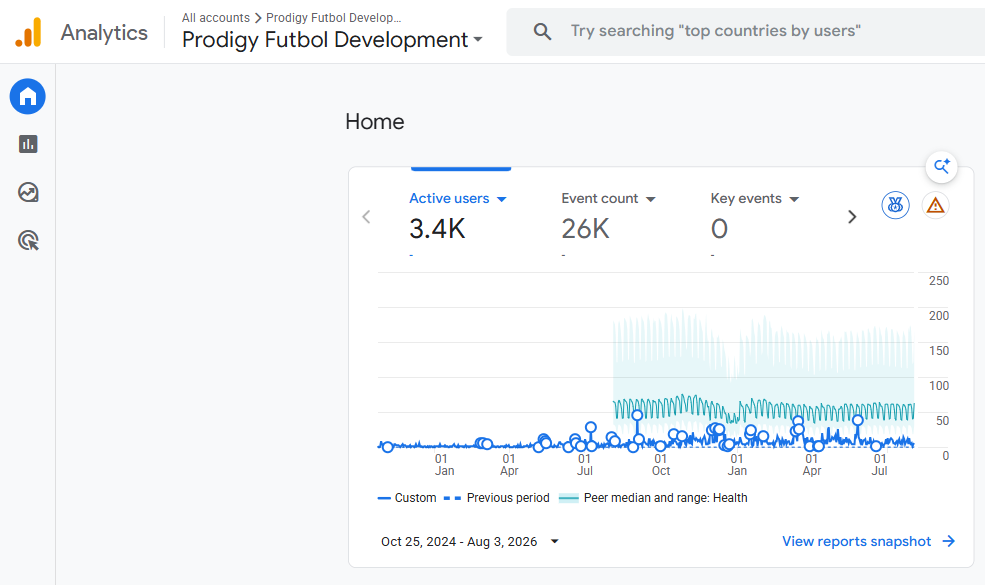Viewport: 985px width, 585px height.
Task: Open the Explore section icon
Action: pos(28,192)
